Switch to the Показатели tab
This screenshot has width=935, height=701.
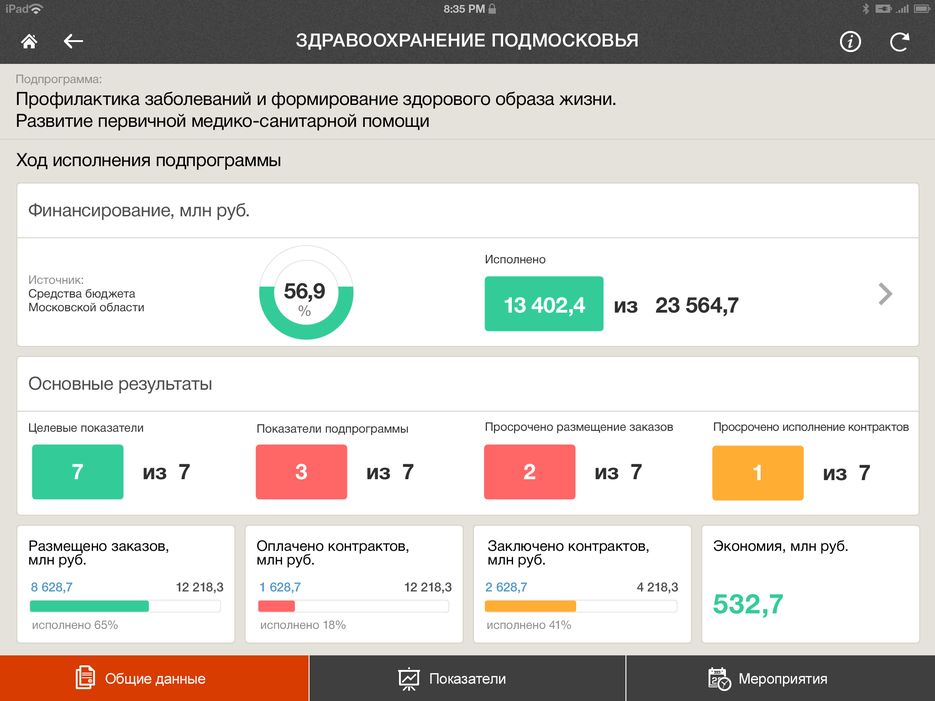467,678
